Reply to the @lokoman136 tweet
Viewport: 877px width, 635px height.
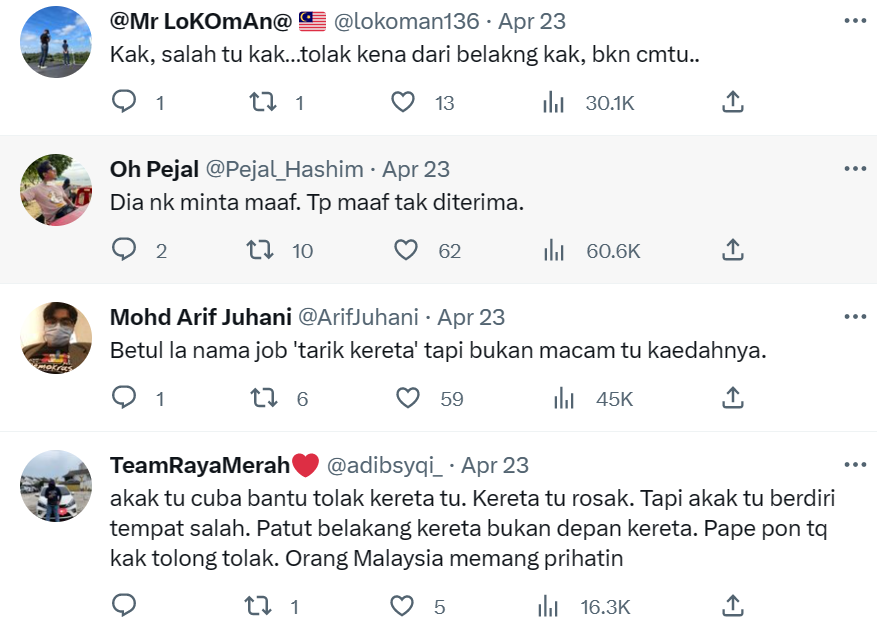[124, 102]
